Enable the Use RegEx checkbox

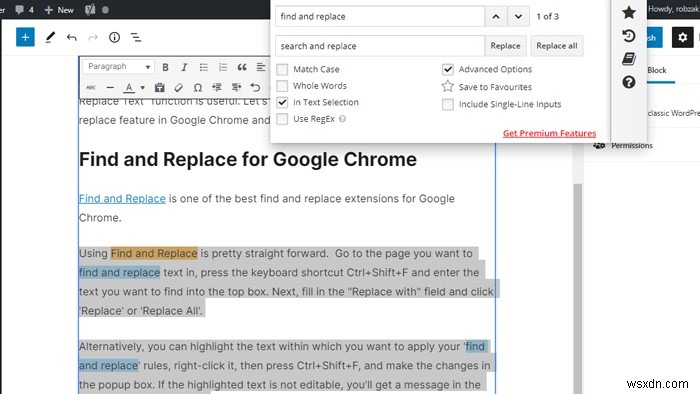tap(282, 119)
